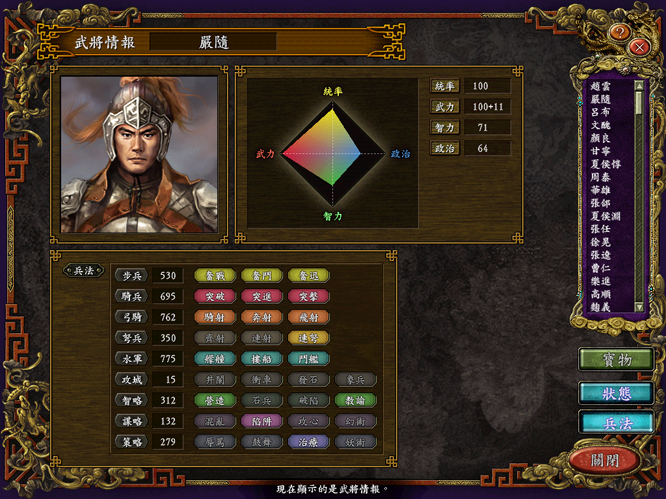Click the officer portrait image

click(x=139, y=155)
